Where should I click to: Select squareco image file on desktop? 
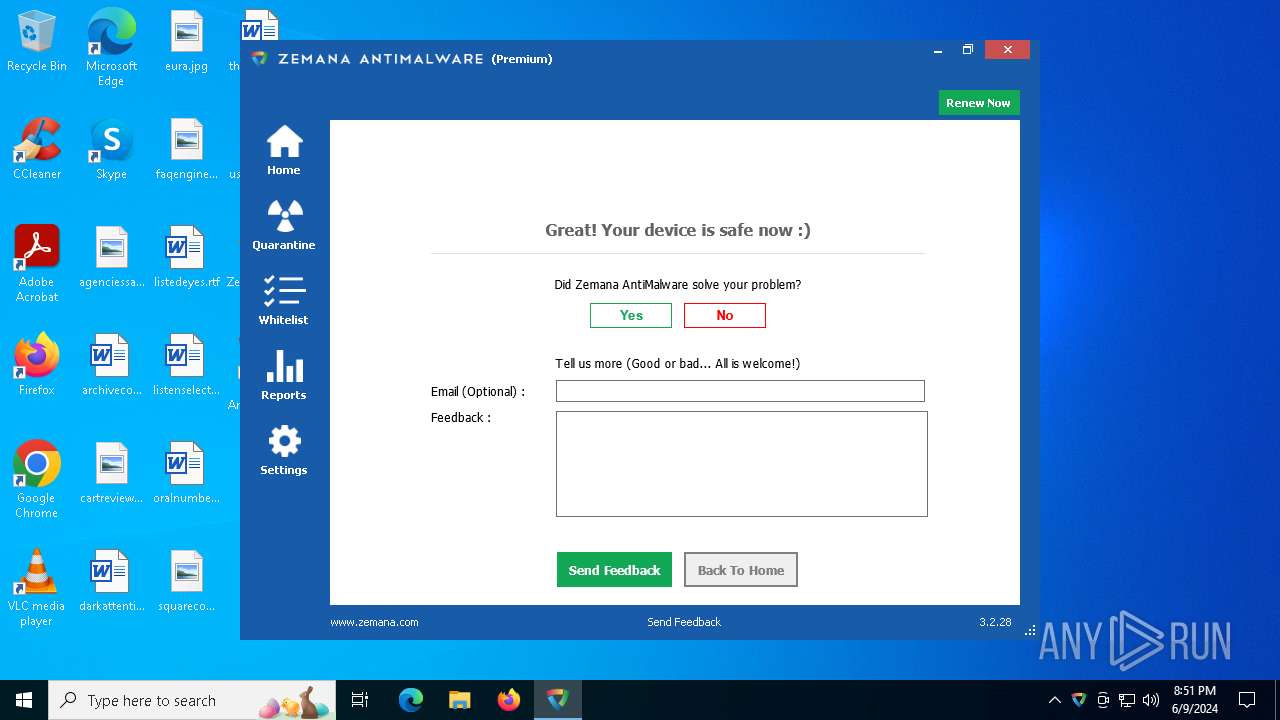(x=186, y=581)
